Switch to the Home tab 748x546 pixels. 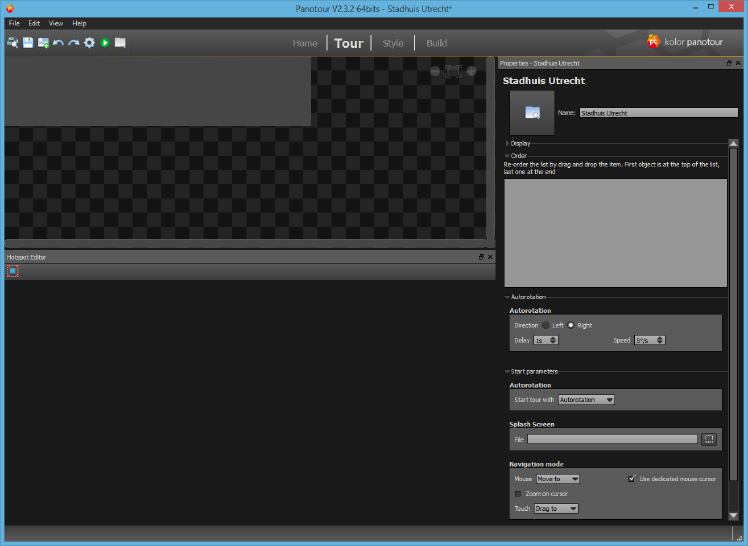point(305,43)
